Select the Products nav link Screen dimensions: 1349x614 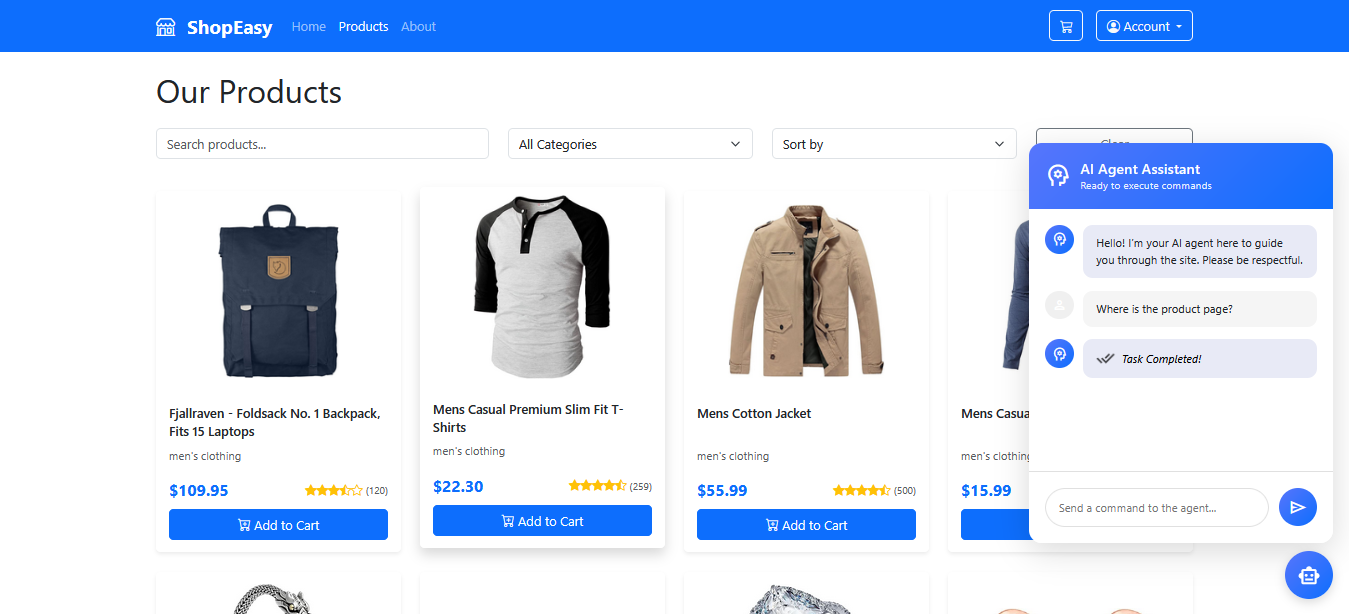click(363, 26)
